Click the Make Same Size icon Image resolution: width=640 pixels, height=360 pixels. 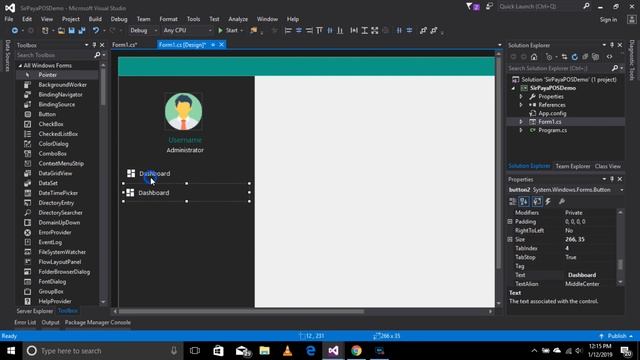tap(375, 31)
